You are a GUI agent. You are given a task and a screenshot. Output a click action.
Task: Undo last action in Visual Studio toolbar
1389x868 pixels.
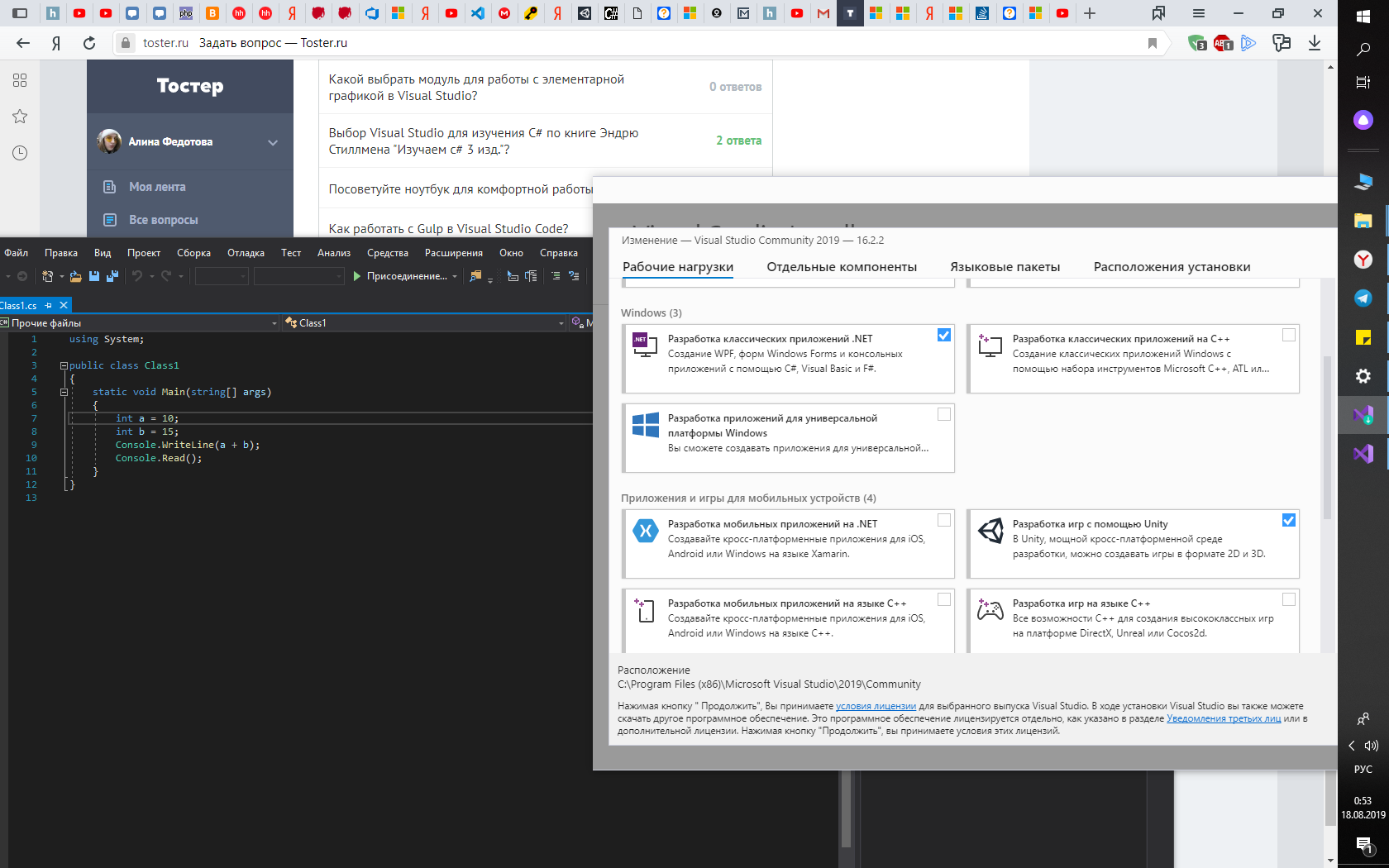137,276
